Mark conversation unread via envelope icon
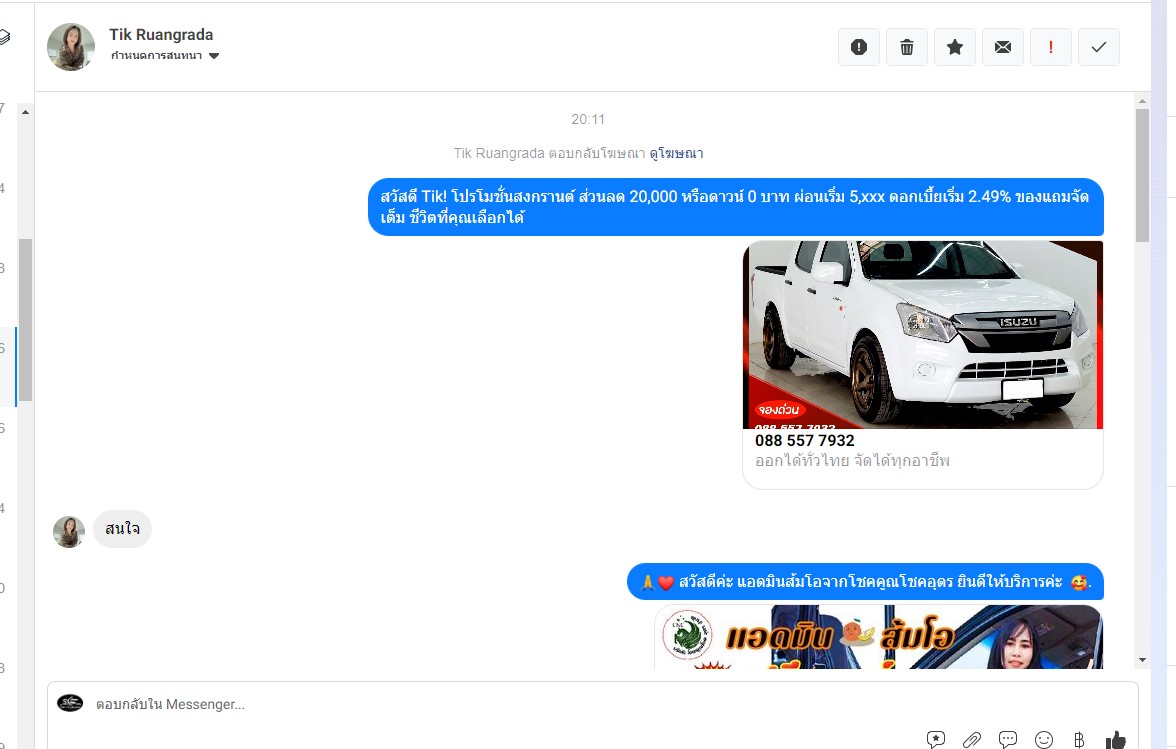Screen dimensions: 1176x749 pyautogui.click(x=1003, y=47)
